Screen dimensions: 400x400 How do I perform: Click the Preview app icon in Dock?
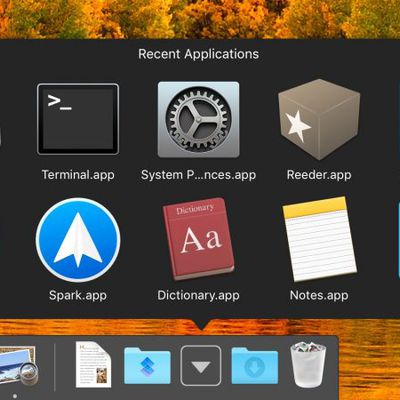pos(18,367)
